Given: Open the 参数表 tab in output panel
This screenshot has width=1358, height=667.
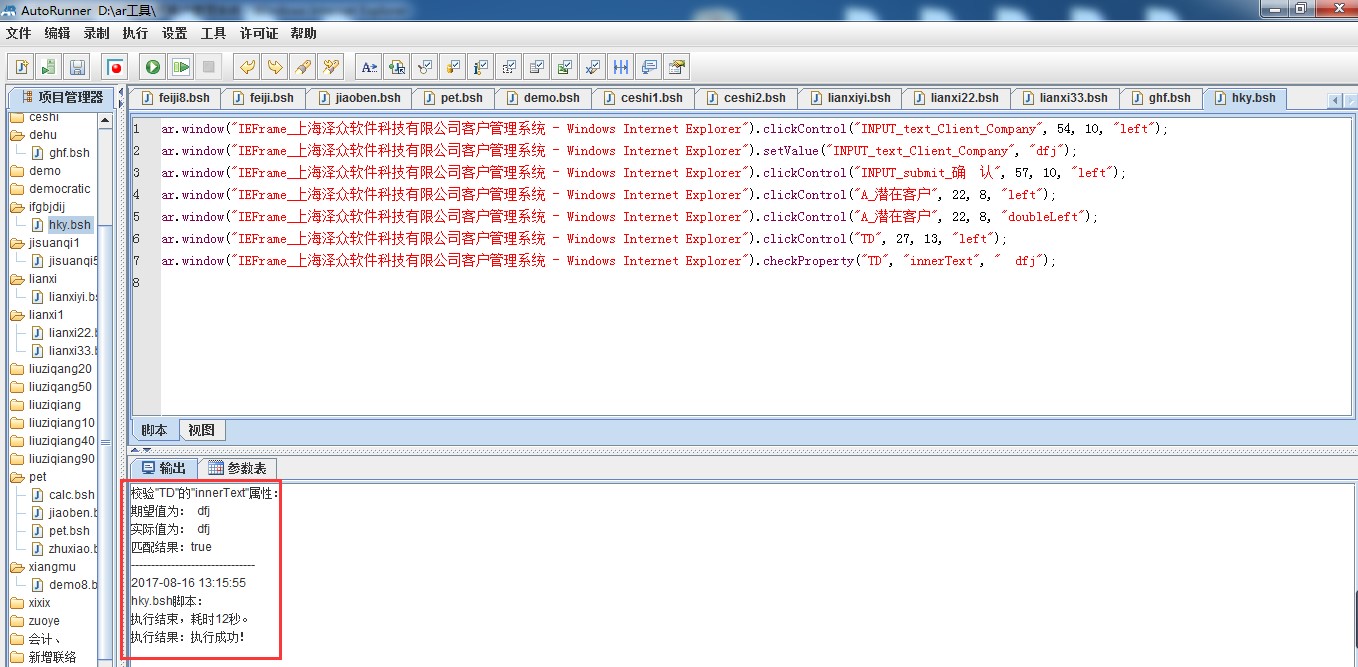Looking at the screenshot, I should pos(237,468).
